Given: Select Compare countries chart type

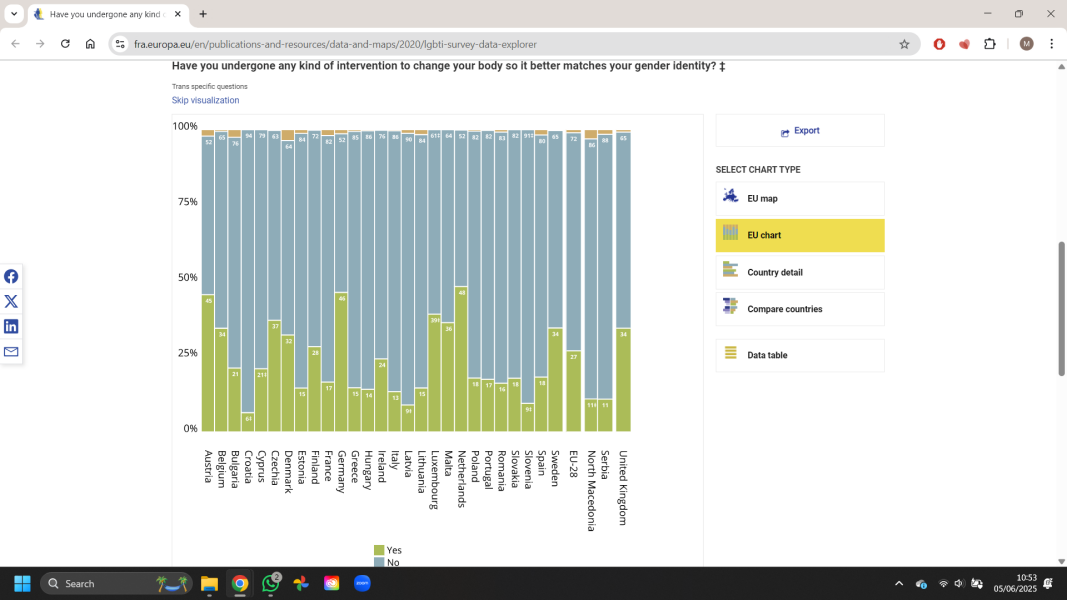Looking at the screenshot, I should click(x=799, y=309).
